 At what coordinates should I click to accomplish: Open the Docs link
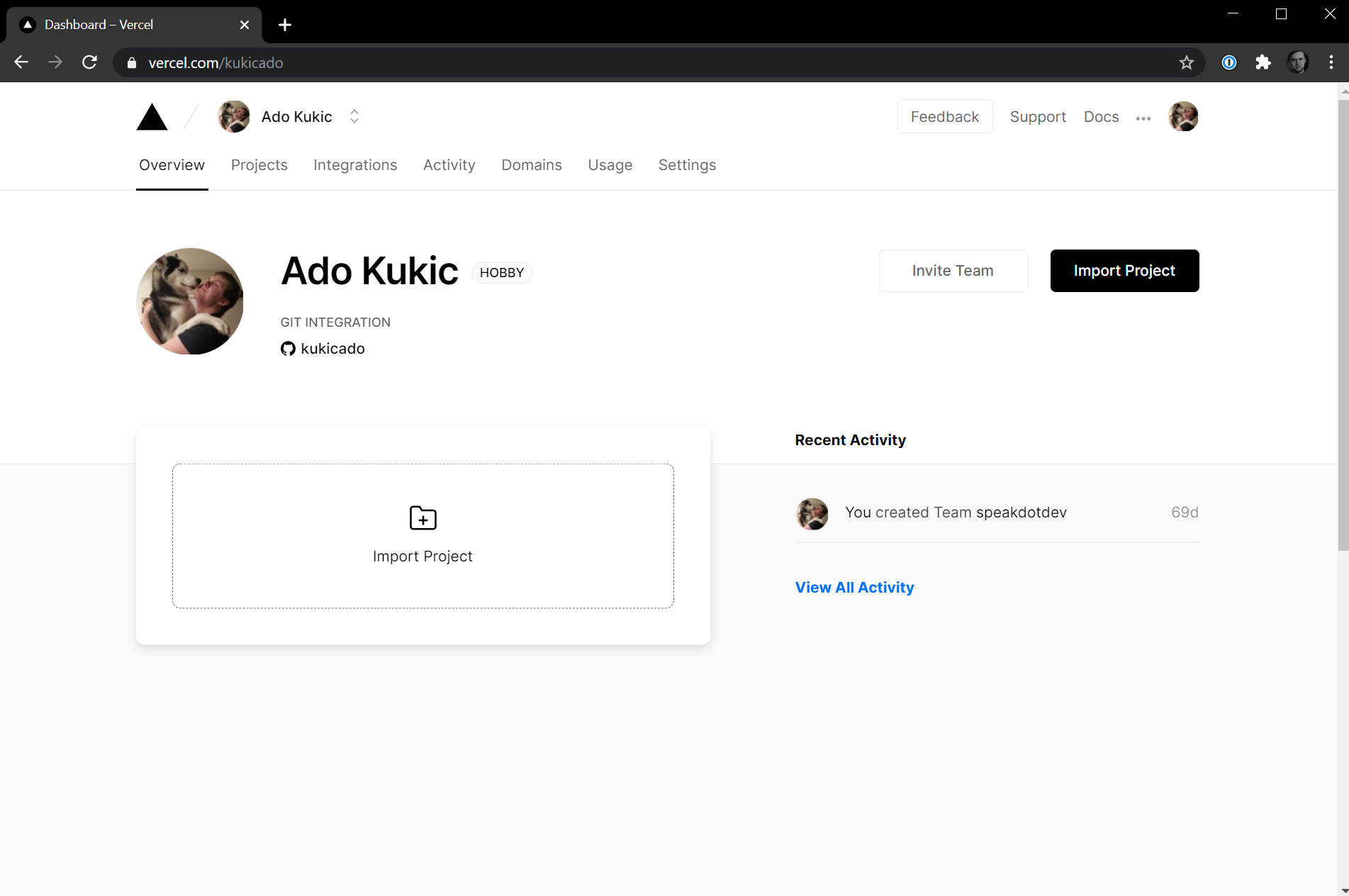pyautogui.click(x=1101, y=117)
